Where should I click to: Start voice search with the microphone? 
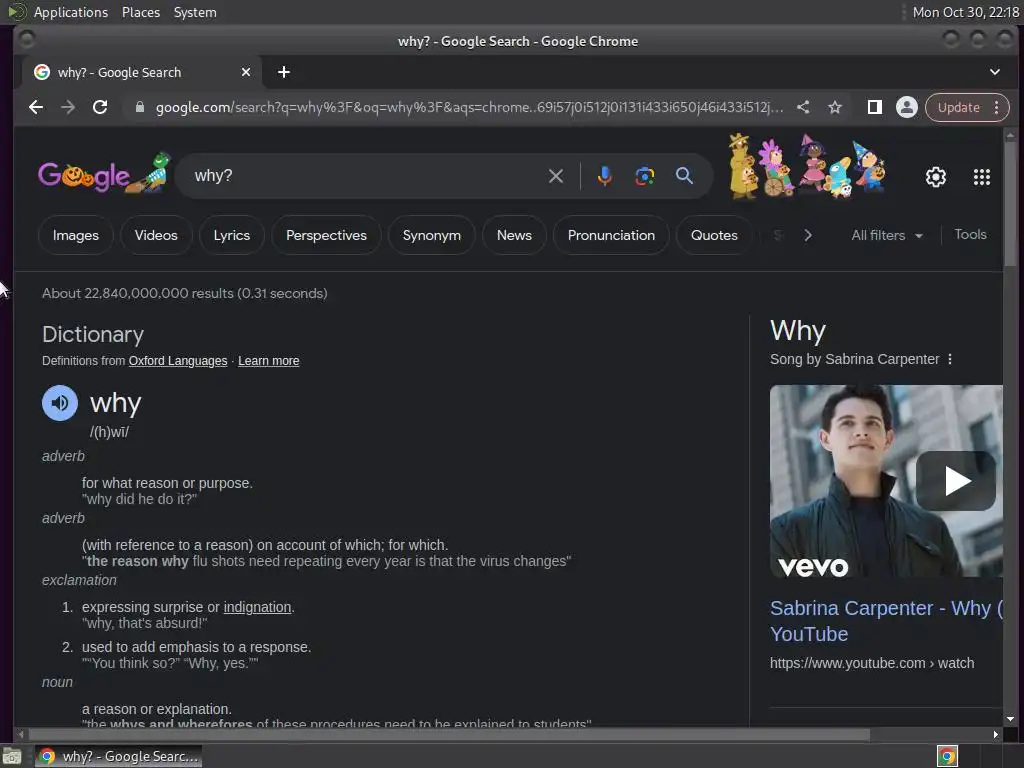pyautogui.click(x=605, y=176)
